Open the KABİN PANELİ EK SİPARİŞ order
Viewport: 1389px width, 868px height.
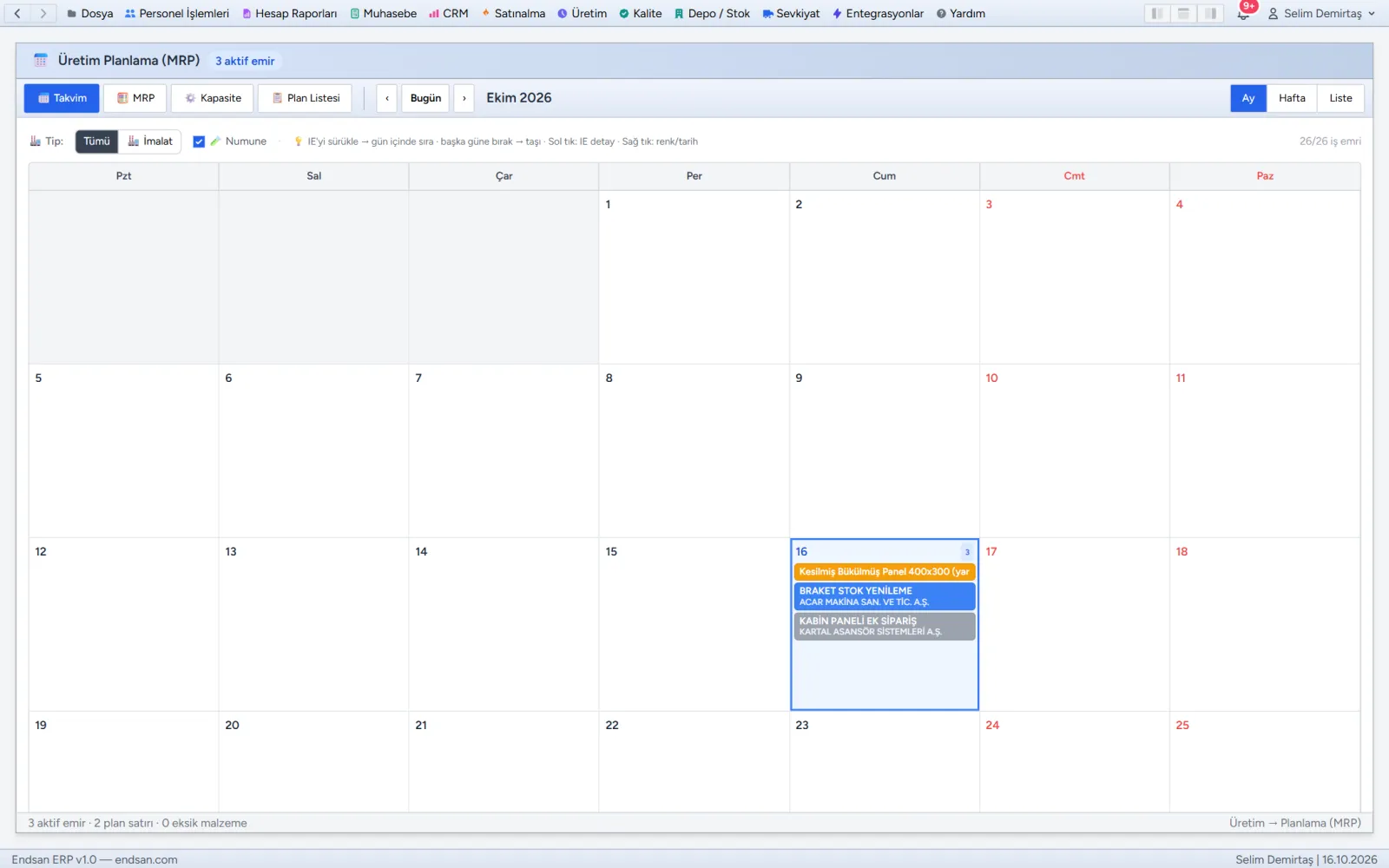(x=884, y=626)
